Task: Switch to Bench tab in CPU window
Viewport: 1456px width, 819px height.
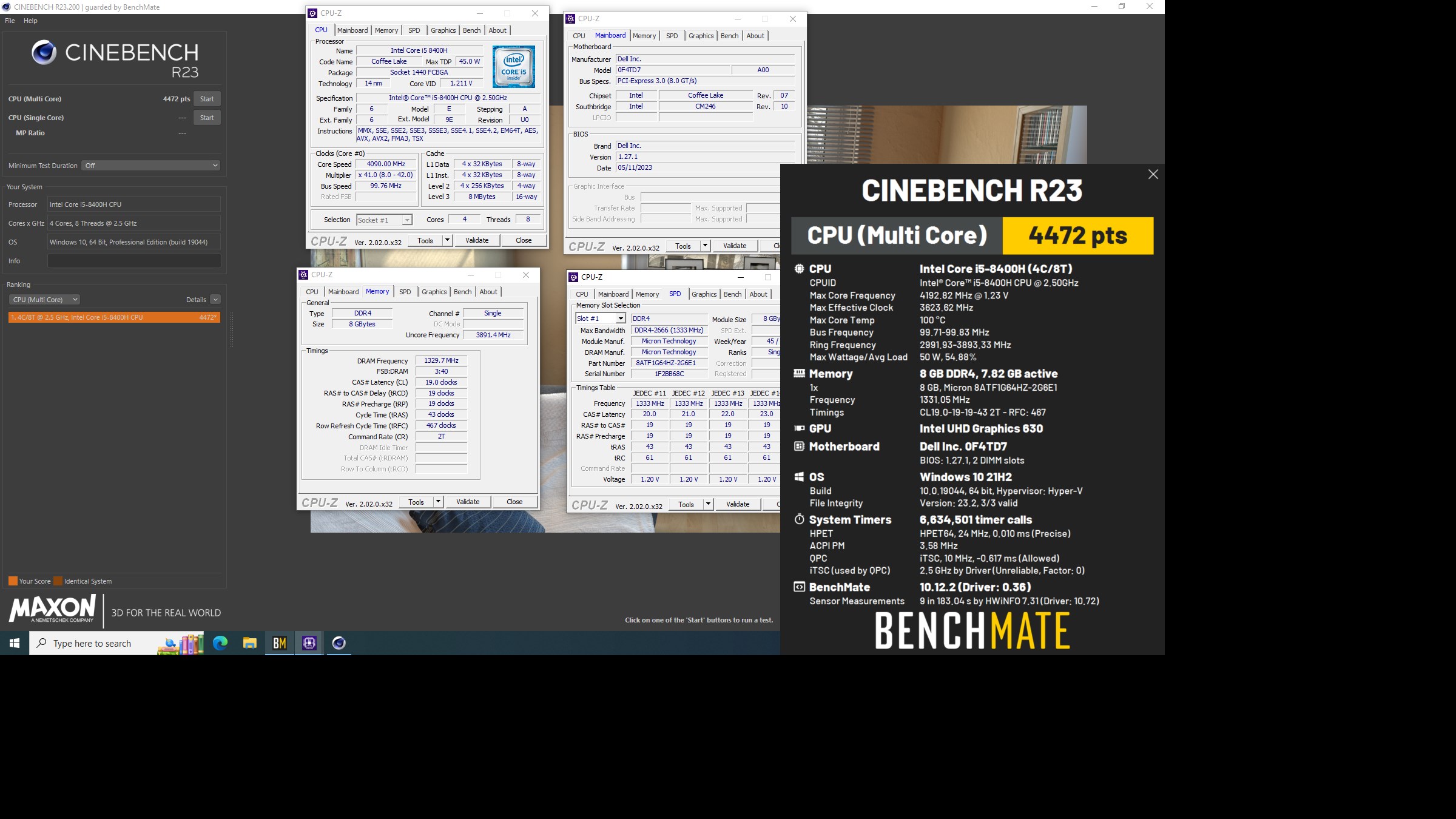Action: point(471,30)
